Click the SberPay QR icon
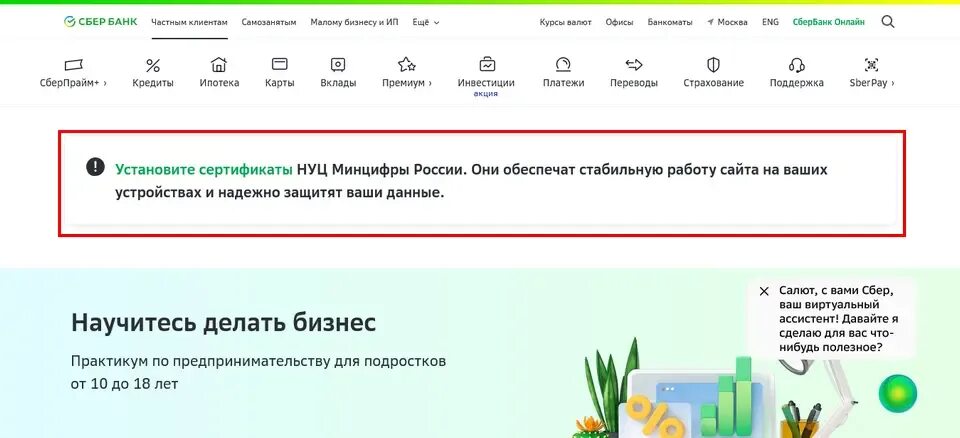This screenshot has width=960, height=438. [x=871, y=64]
